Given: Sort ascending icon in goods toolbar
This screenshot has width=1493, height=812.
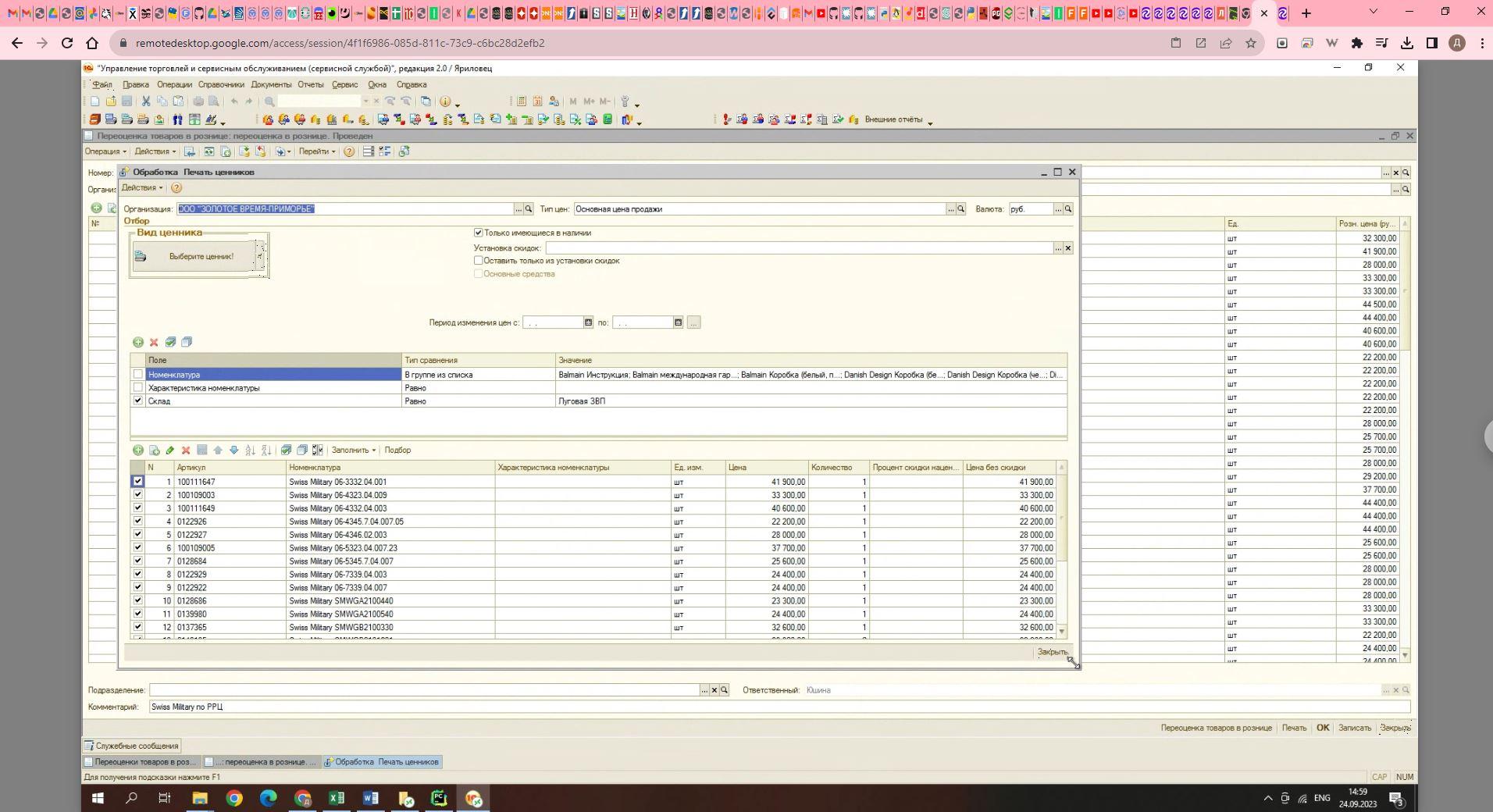Looking at the screenshot, I should click(x=250, y=451).
